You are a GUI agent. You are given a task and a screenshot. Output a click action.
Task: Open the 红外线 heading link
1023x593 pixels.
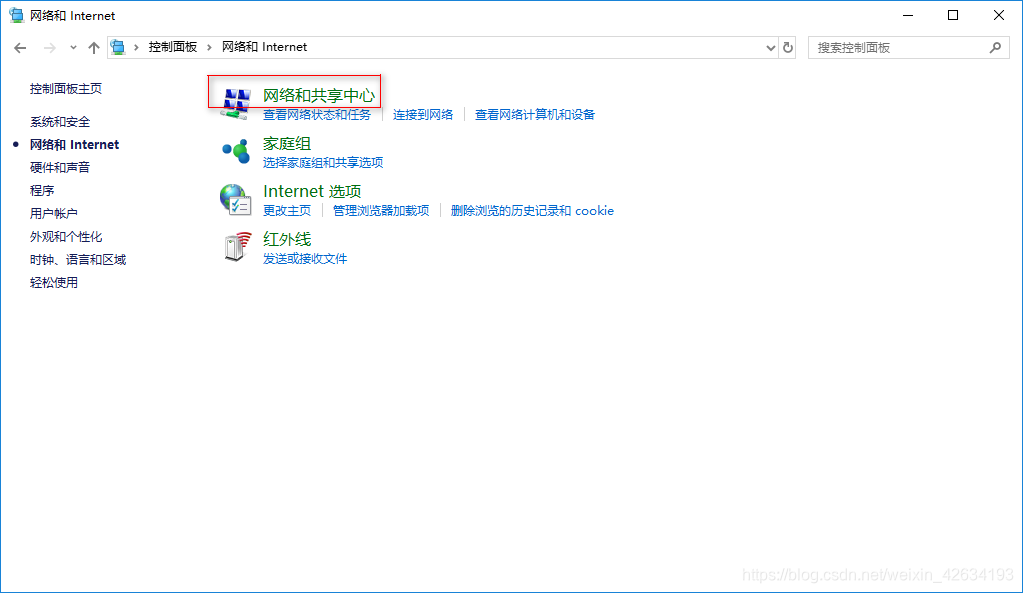287,239
